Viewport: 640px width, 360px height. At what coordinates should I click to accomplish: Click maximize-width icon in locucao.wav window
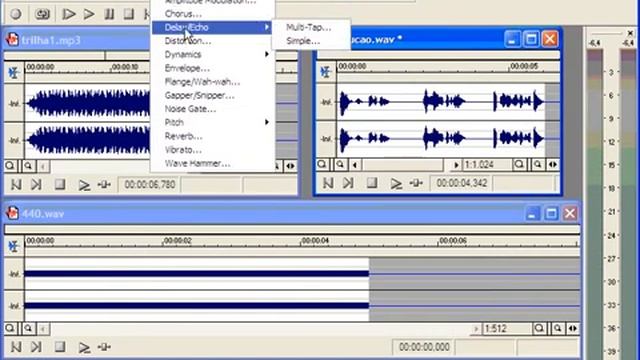[x=553, y=164]
